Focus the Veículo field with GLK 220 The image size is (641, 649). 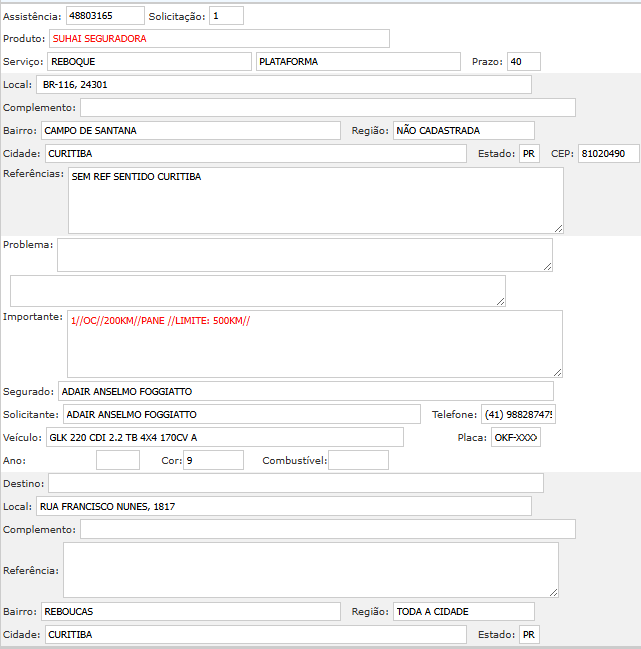point(224,437)
